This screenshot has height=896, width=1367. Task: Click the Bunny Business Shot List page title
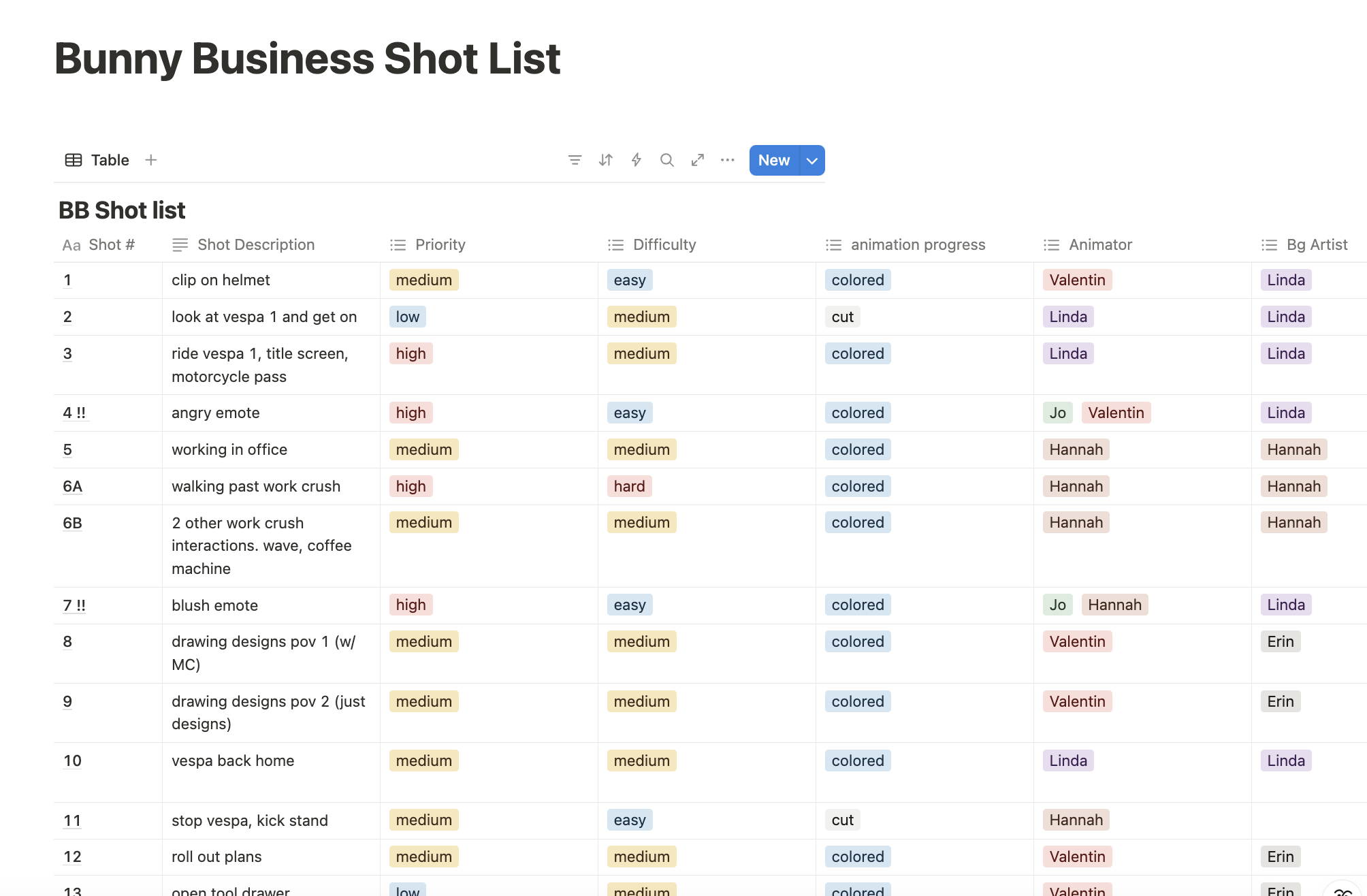[x=307, y=59]
